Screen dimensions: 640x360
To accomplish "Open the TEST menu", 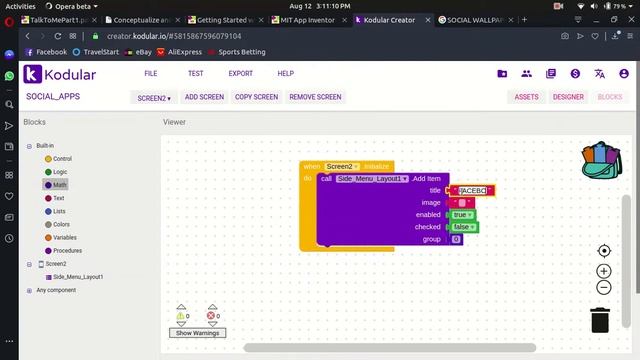I will pos(196,73).
